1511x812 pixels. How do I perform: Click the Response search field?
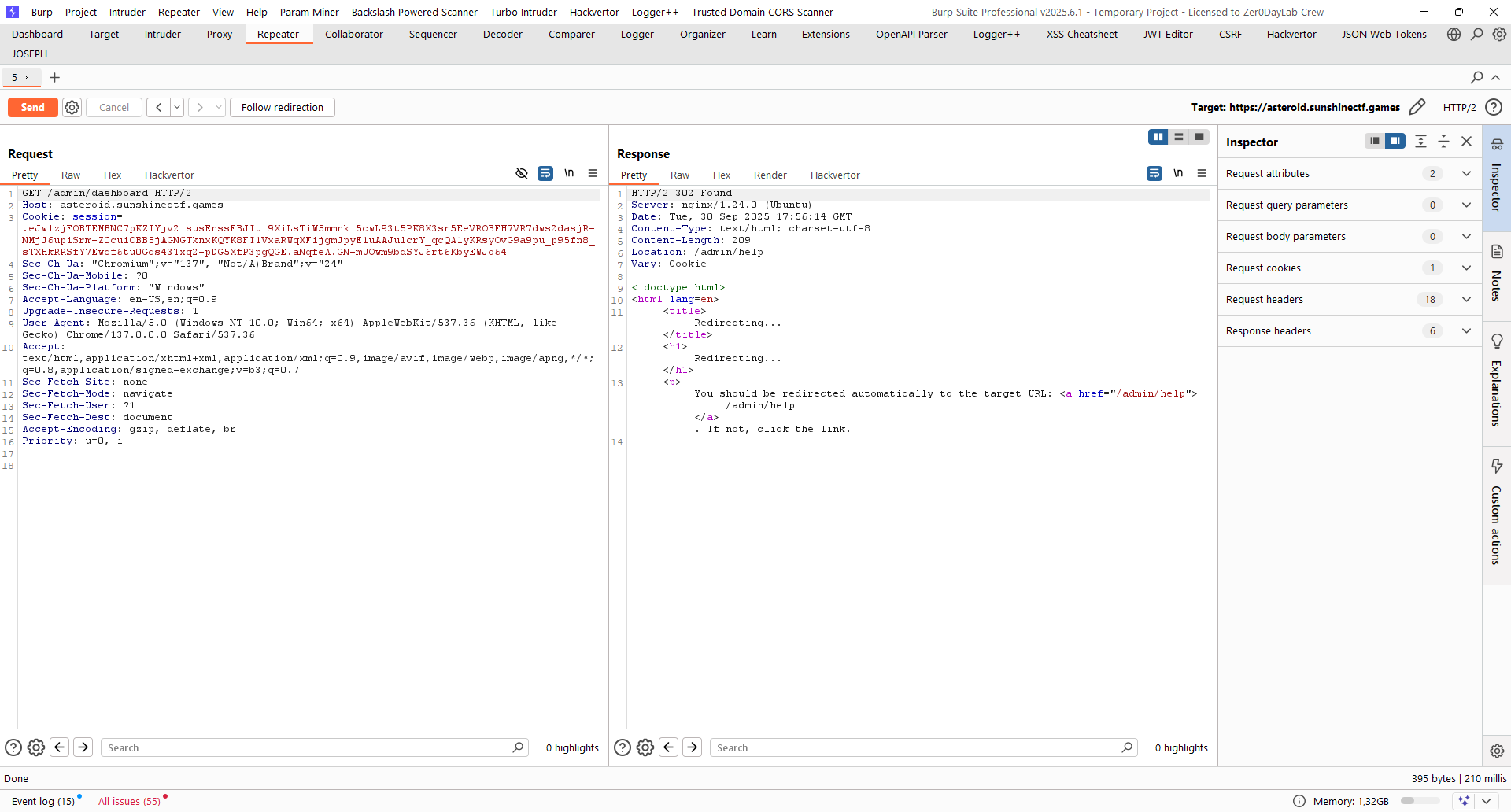(924, 747)
